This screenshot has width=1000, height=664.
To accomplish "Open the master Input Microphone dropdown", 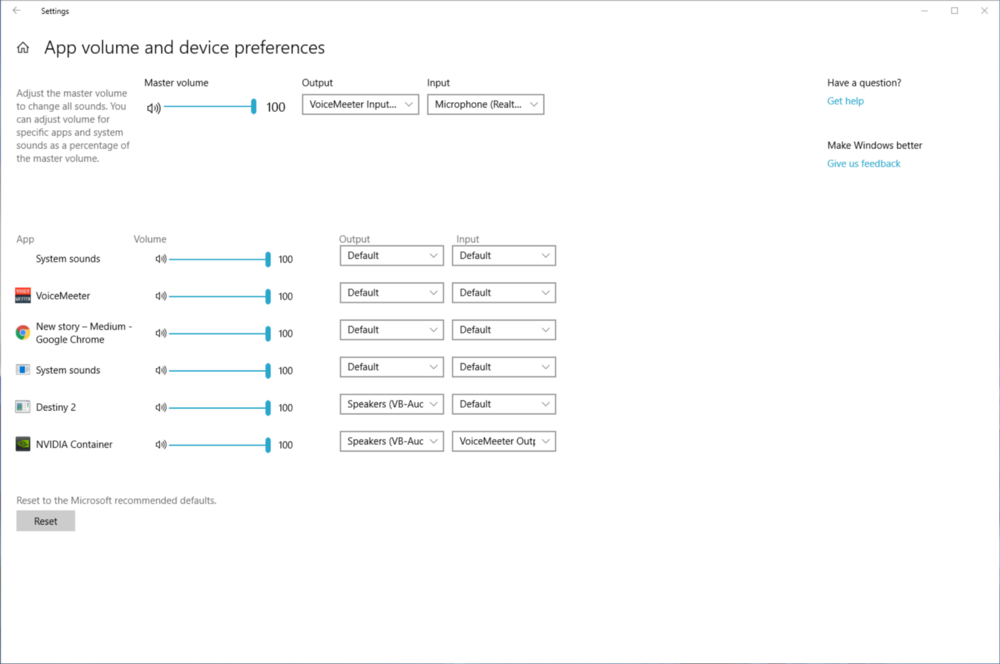I will tap(485, 104).
